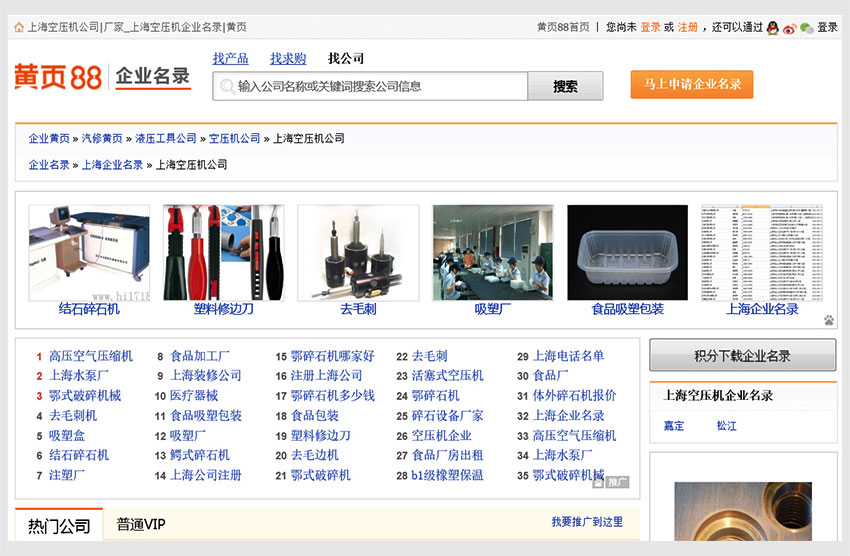
Task: Select the 找求购 search tab
Action: point(288,59)
